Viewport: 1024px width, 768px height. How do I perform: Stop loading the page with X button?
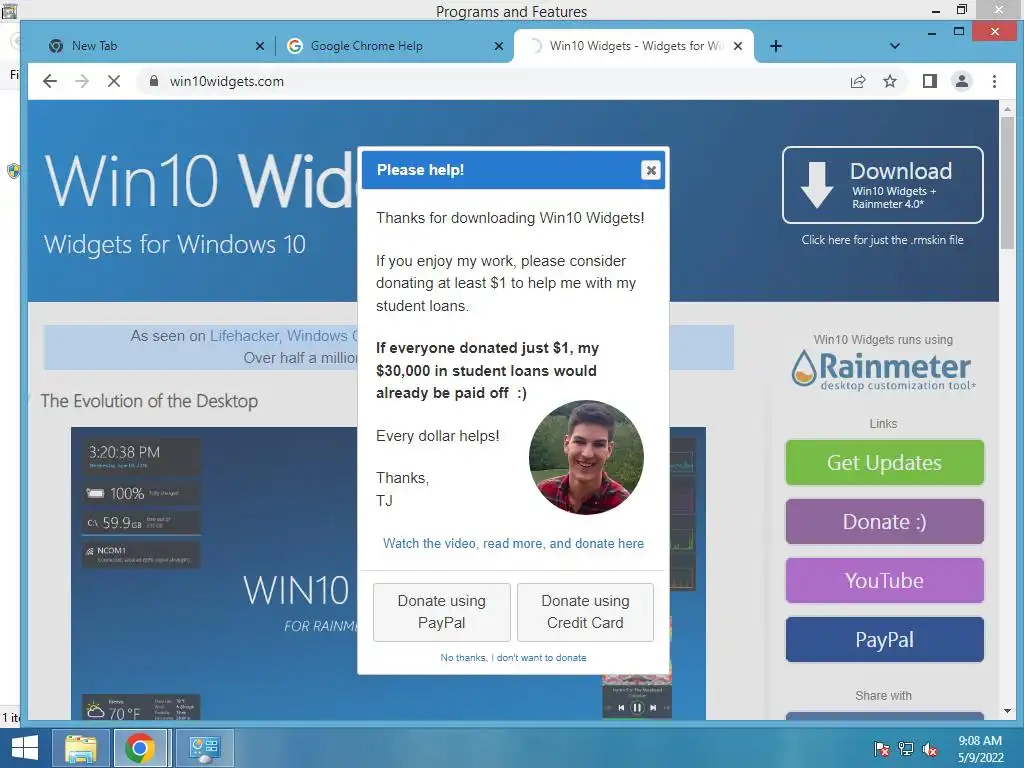[114, 81]
